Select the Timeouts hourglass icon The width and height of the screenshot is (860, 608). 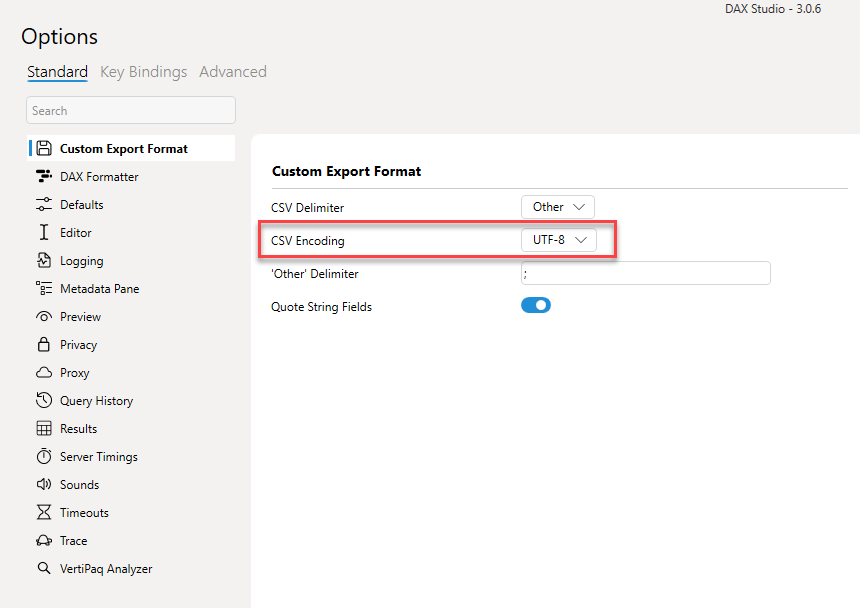44,512
